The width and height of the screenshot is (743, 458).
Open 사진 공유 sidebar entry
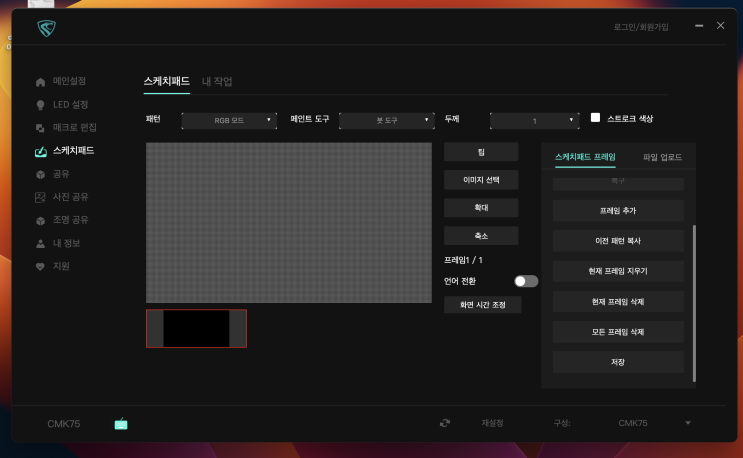pos(71,197)
